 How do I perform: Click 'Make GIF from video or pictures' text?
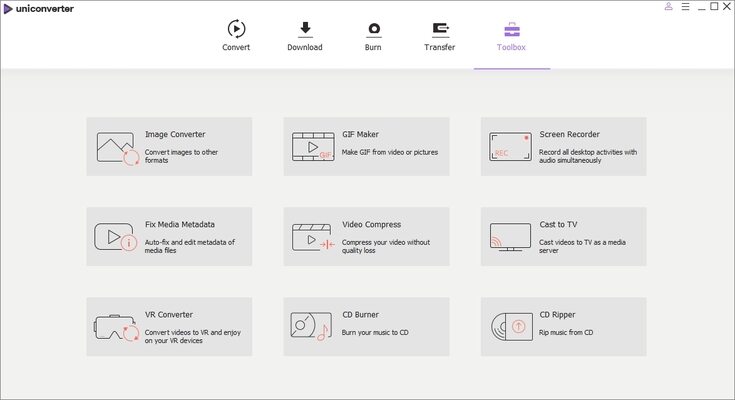click(390, 152)
